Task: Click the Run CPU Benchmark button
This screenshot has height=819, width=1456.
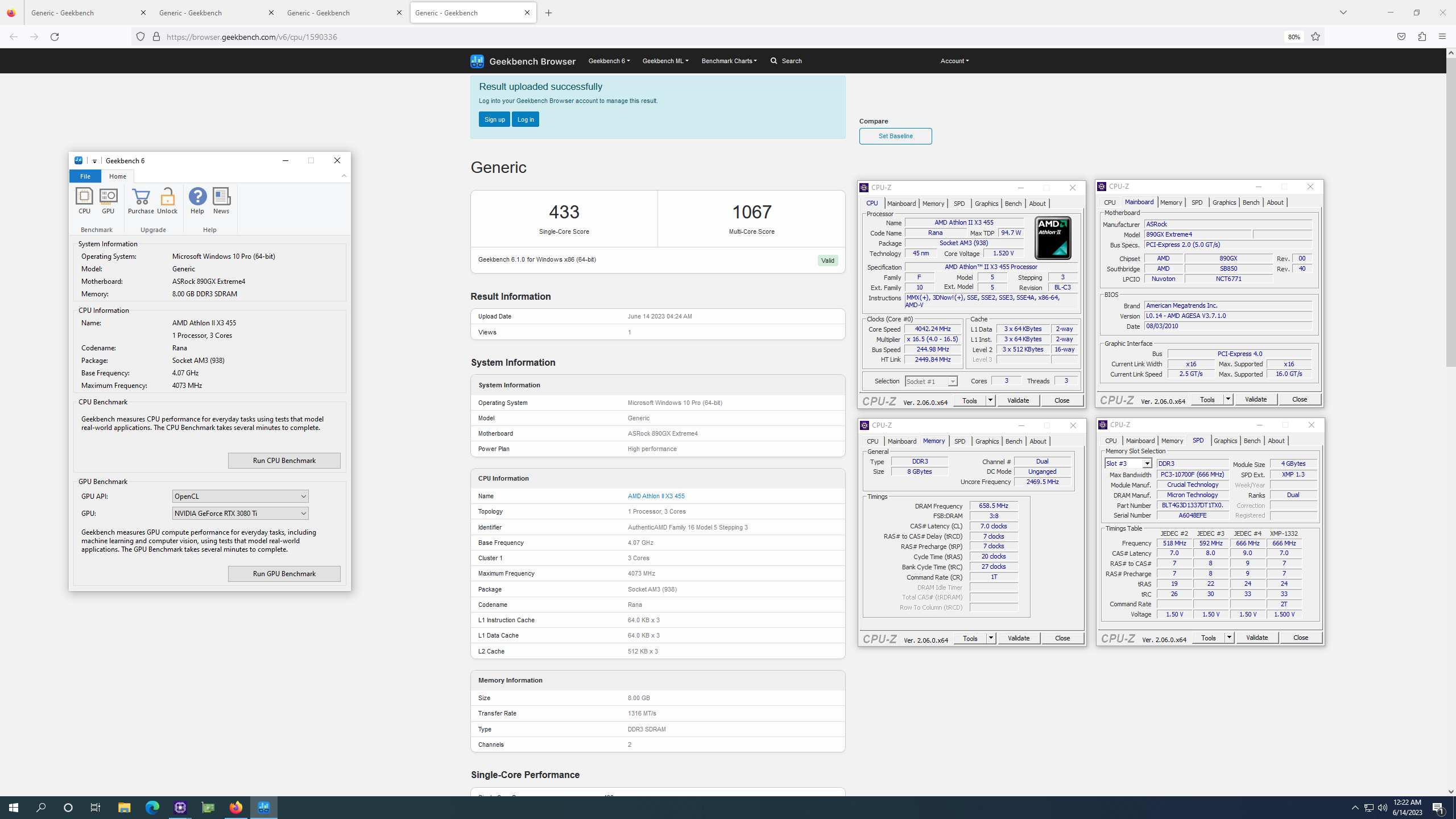Action: (284, 461)
